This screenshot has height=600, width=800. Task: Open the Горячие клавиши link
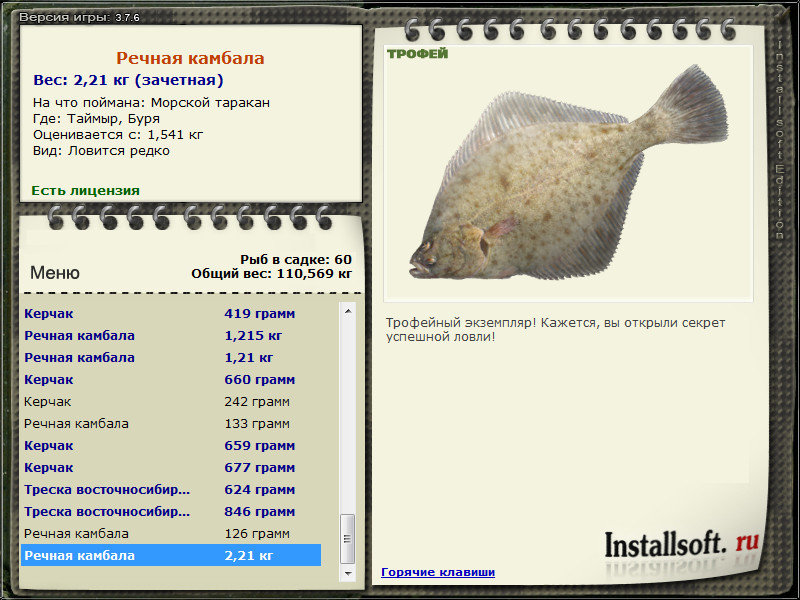438,572
